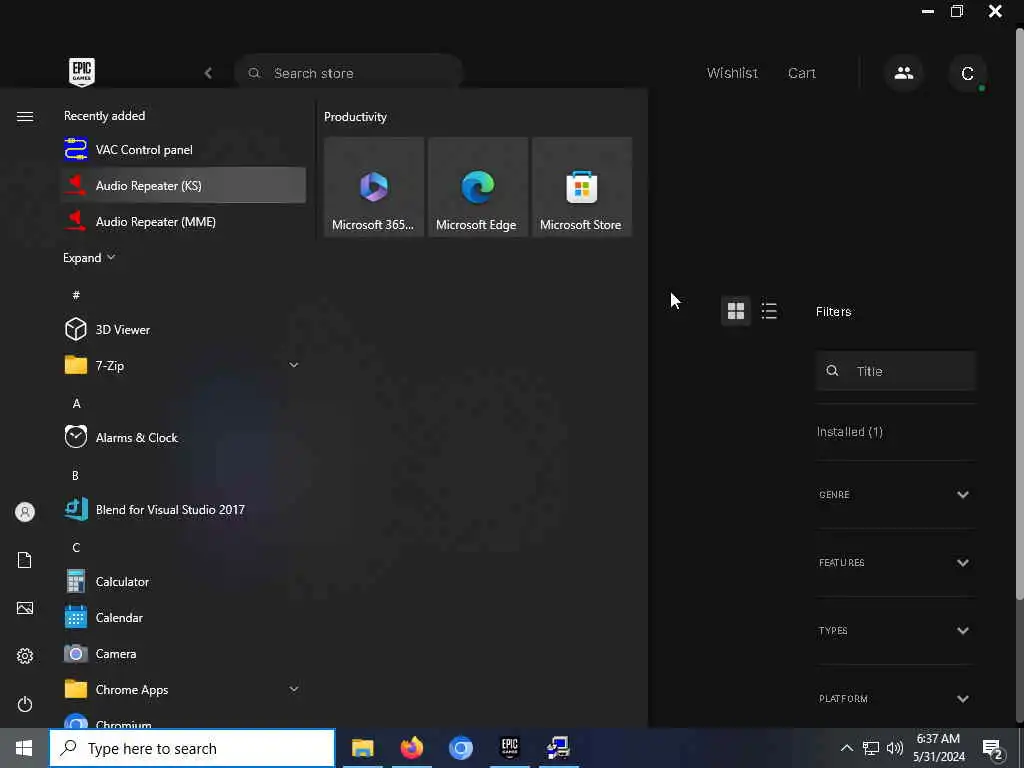The image size is (1024, 768).
Task: Open Chromium from taskbar
Action: pos(460,748)
